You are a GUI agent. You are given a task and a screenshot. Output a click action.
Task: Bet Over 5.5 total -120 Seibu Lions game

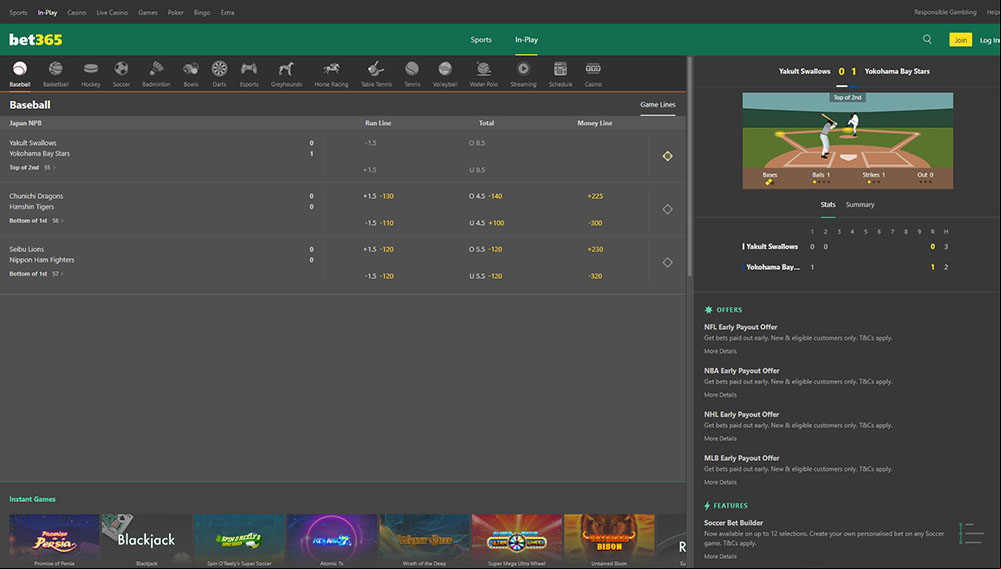pyautogui.click(x=485, y=249)
